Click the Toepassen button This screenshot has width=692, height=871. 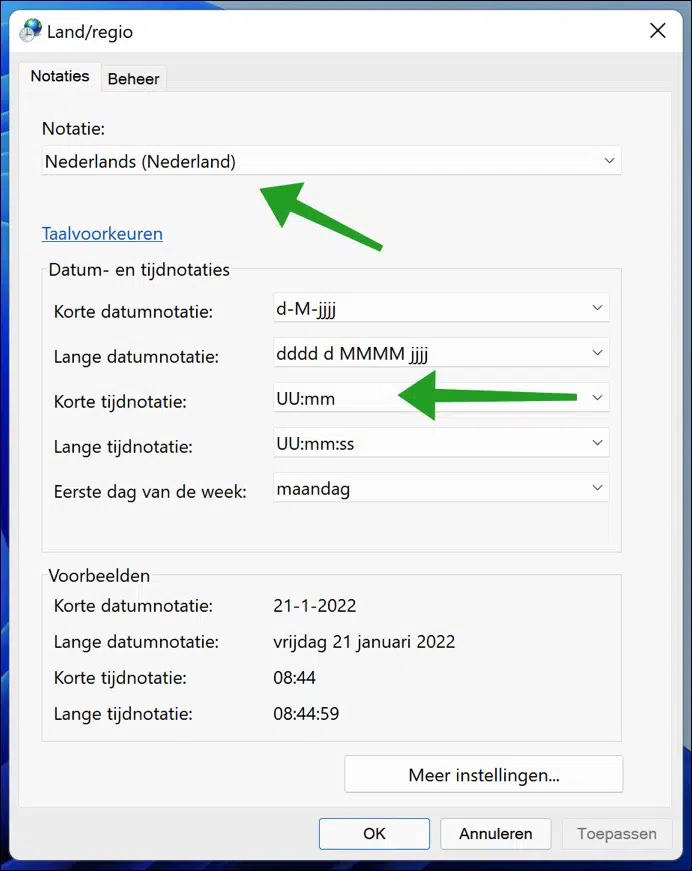(x=616, y=833)
